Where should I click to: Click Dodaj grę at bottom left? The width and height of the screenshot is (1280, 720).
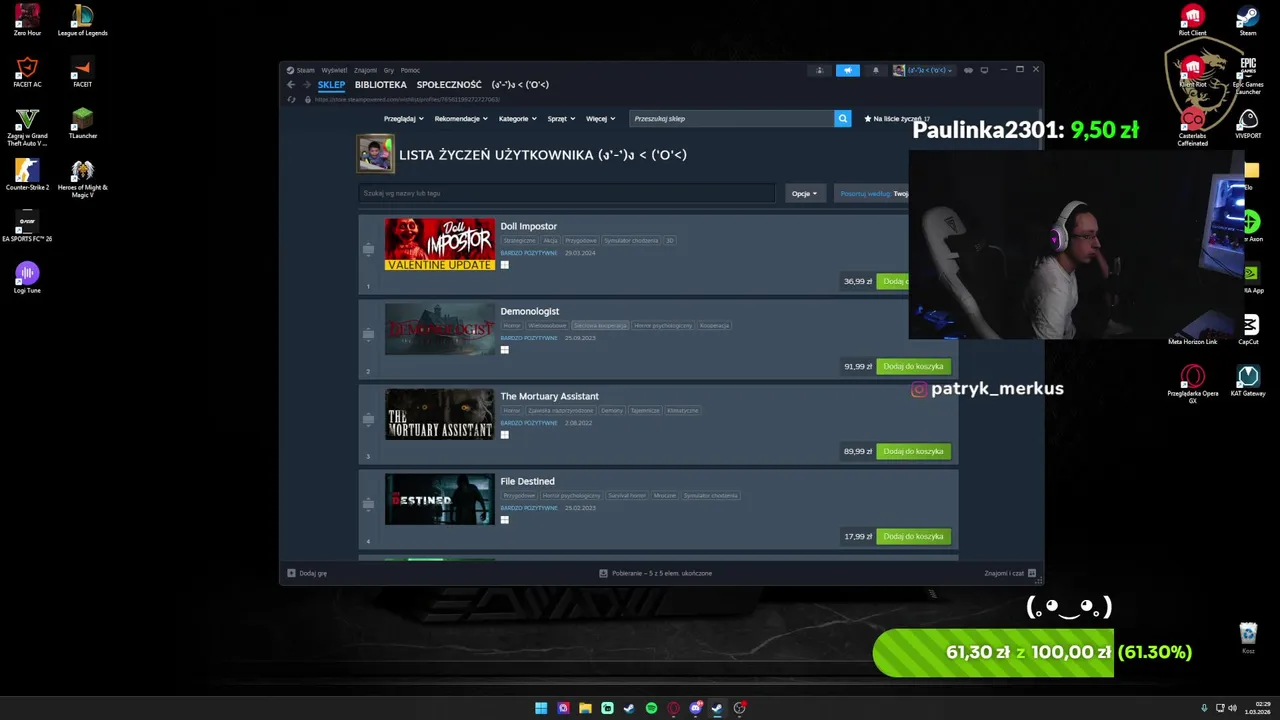pos(307,573)
